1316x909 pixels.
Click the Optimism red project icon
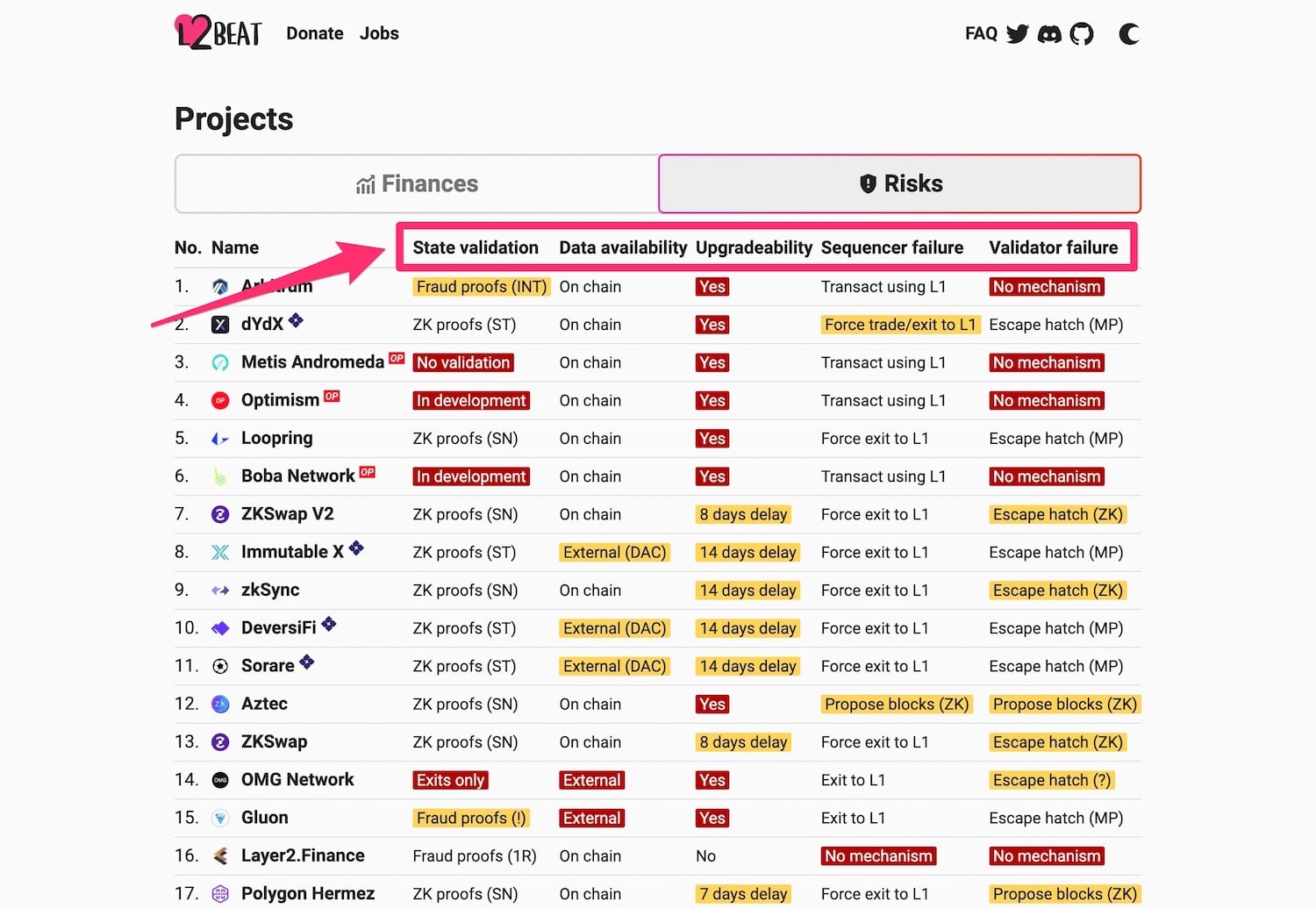(220, 401)
